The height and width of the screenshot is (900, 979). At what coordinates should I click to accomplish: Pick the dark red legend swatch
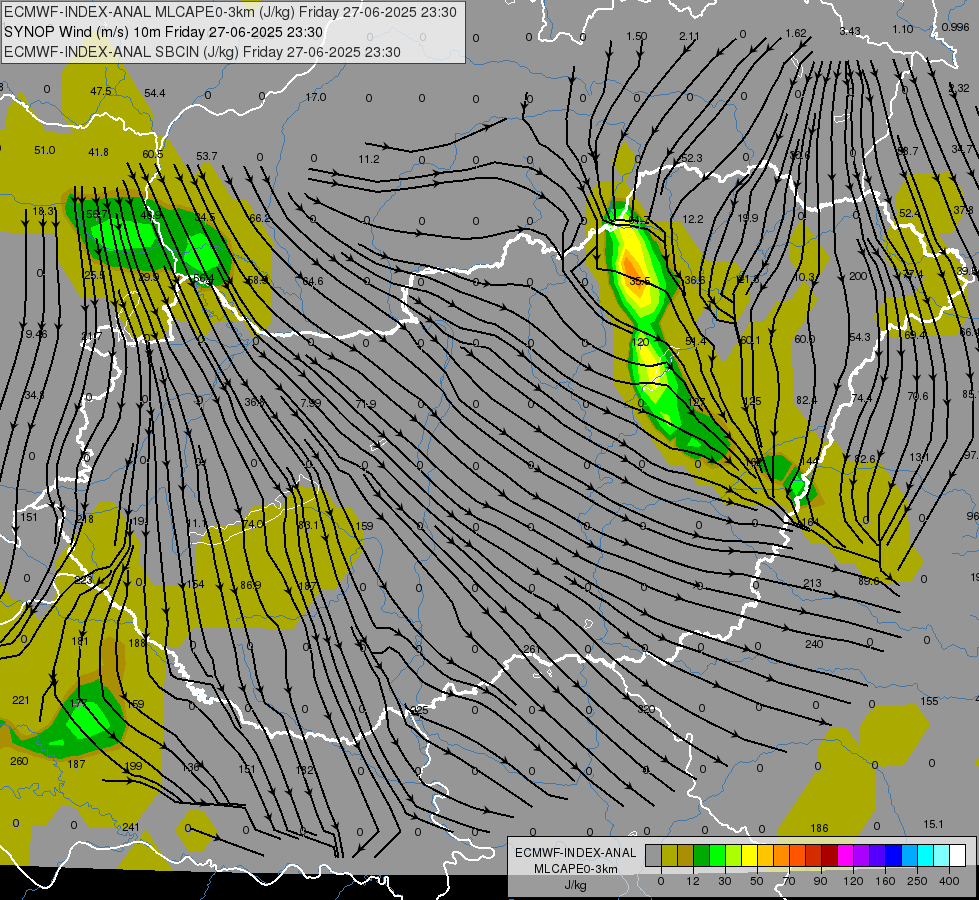[830, 855]
